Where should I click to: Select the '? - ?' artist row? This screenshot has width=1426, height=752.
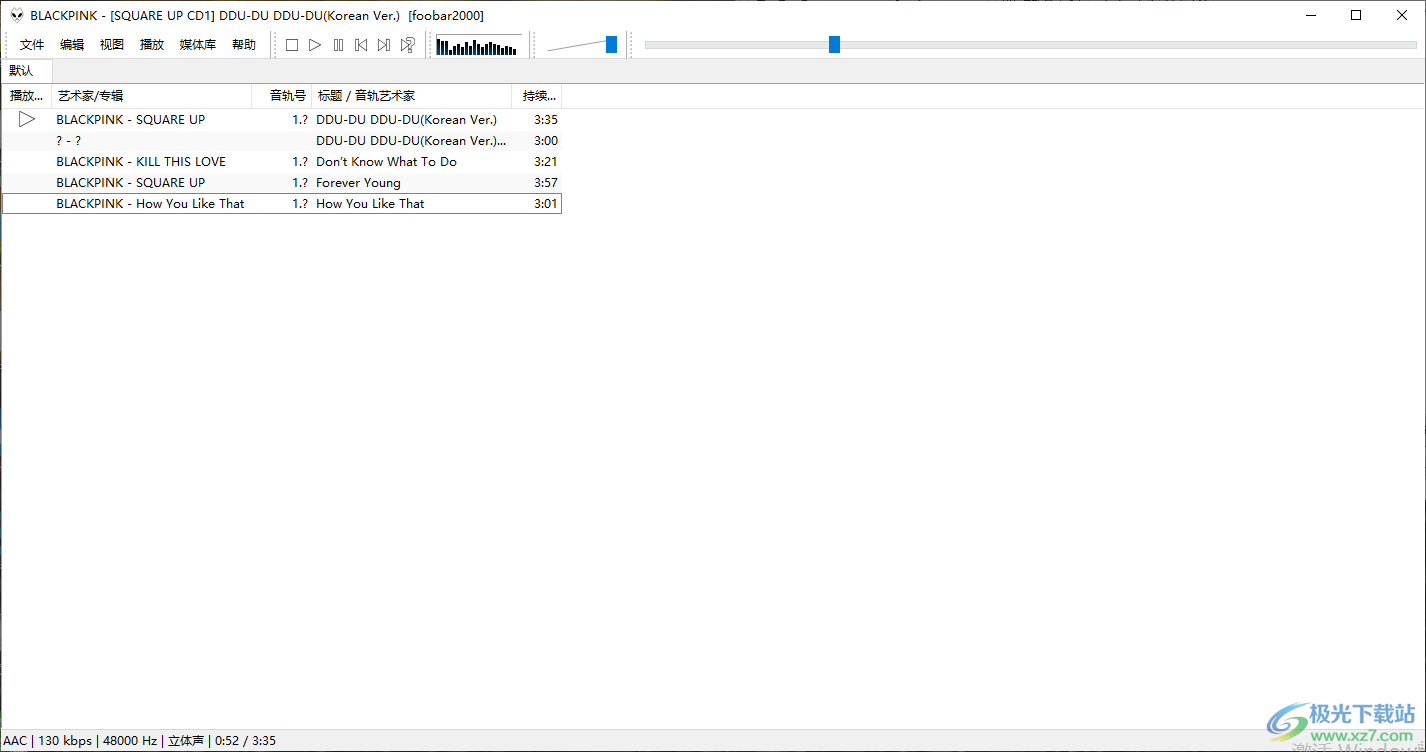(x=282, y=140)
